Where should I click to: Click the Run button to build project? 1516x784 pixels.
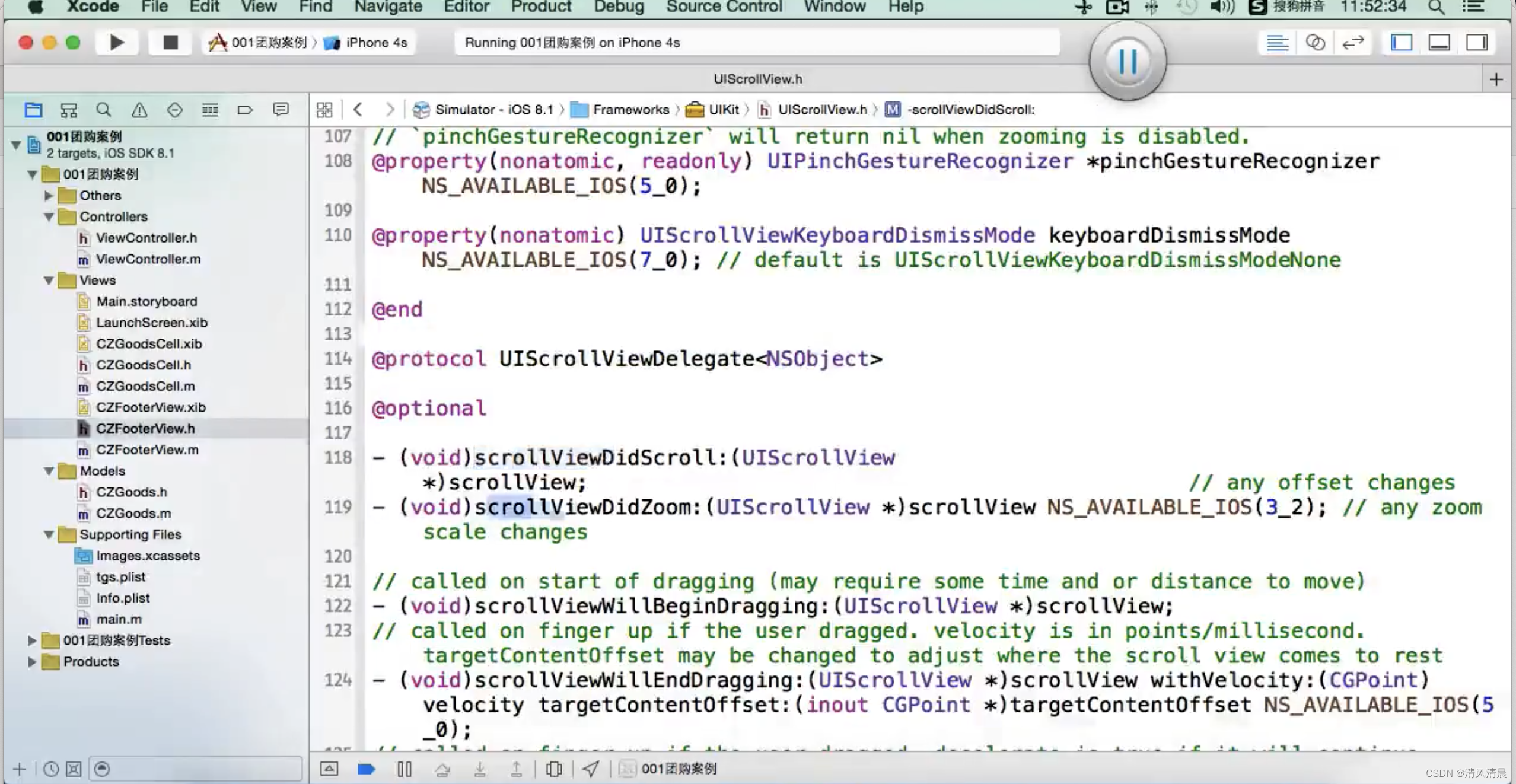click(116, 42)
